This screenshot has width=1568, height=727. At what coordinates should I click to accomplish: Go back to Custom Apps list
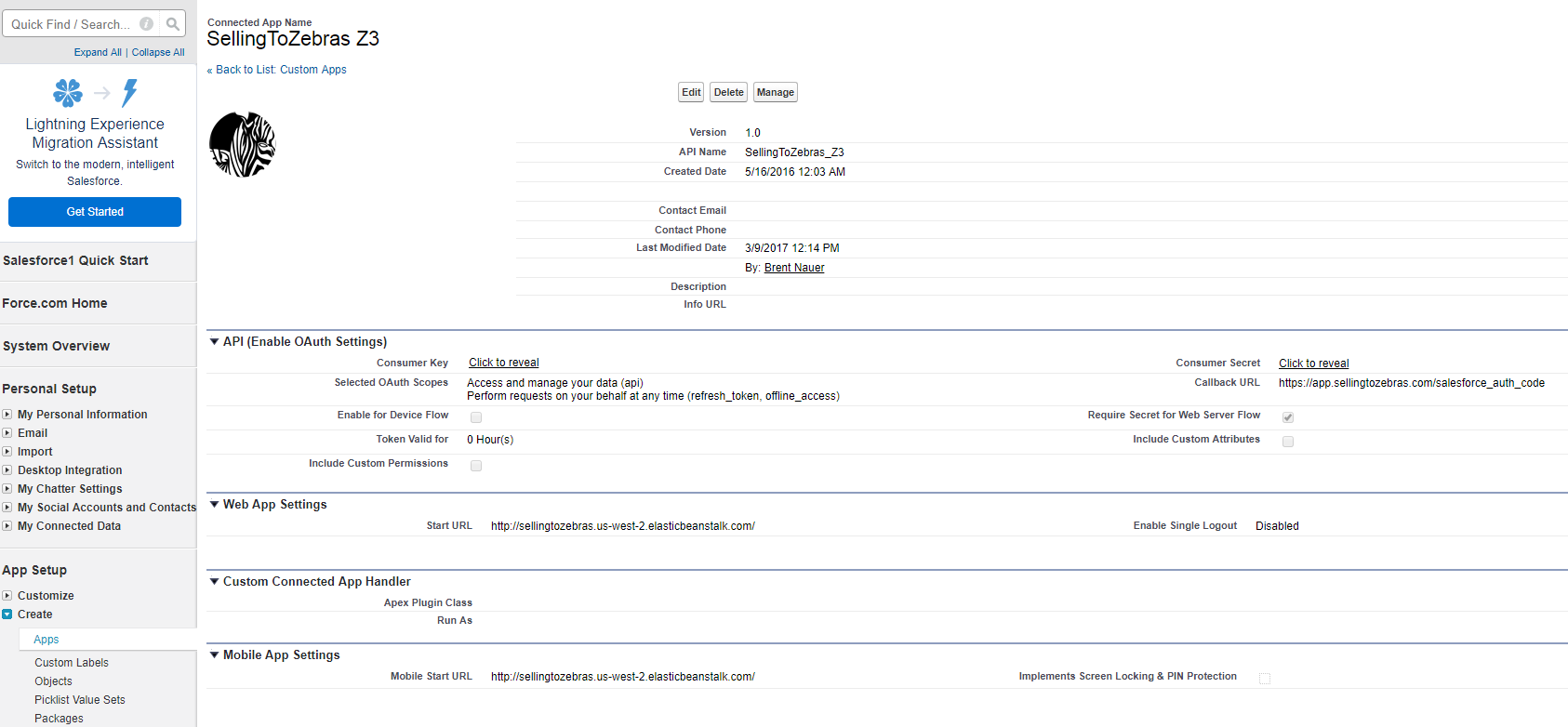pos(281,70)
